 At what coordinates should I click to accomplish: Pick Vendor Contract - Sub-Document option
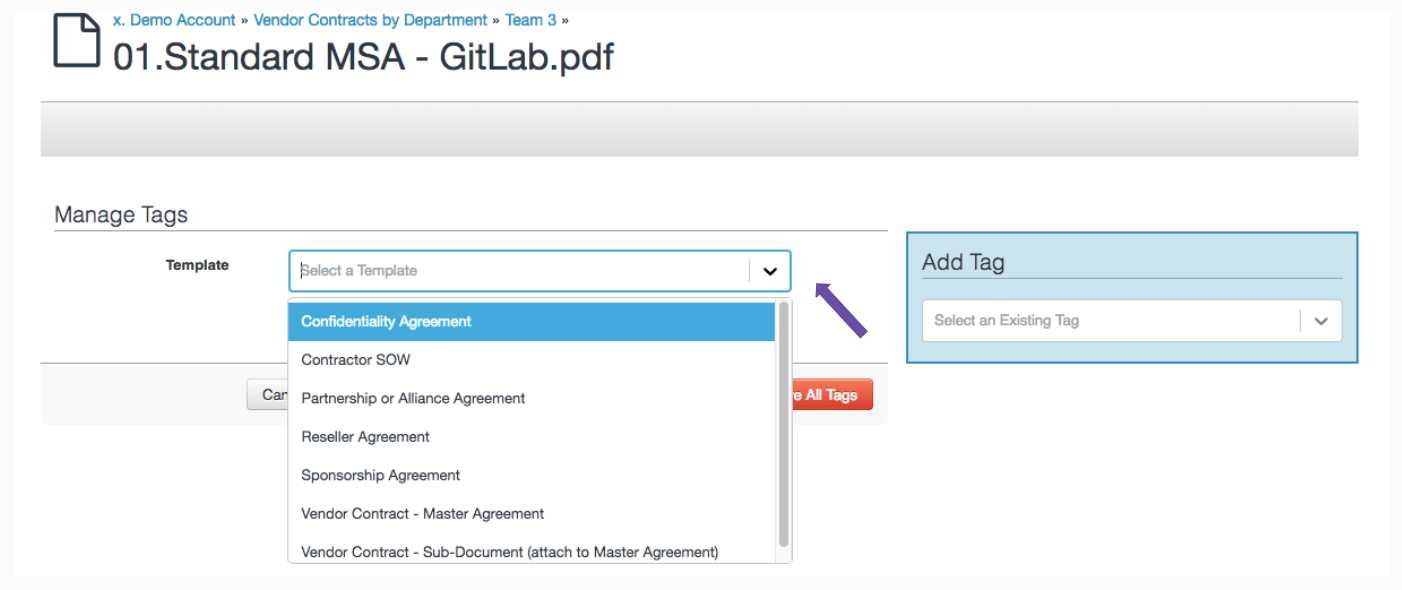[x=510, y=552]
